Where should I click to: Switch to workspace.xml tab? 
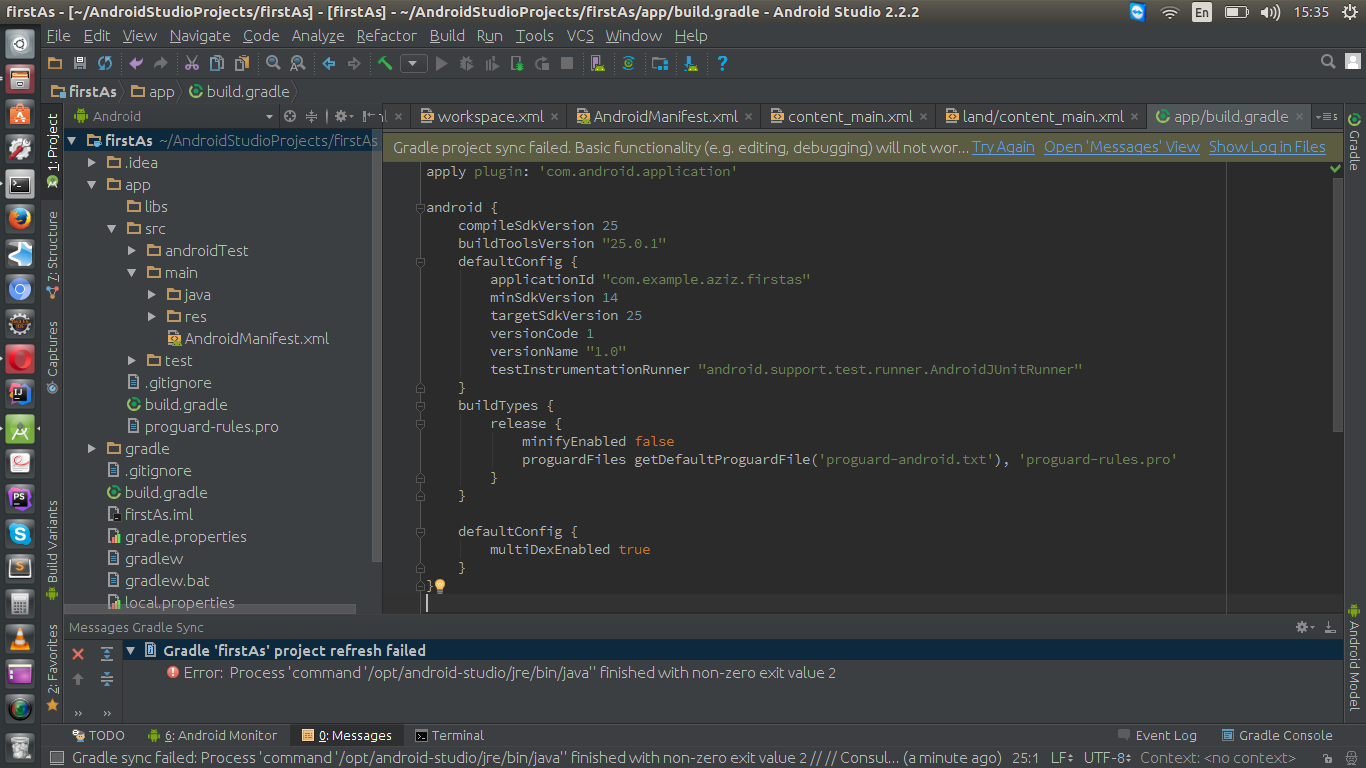click(x=490, y=117)
